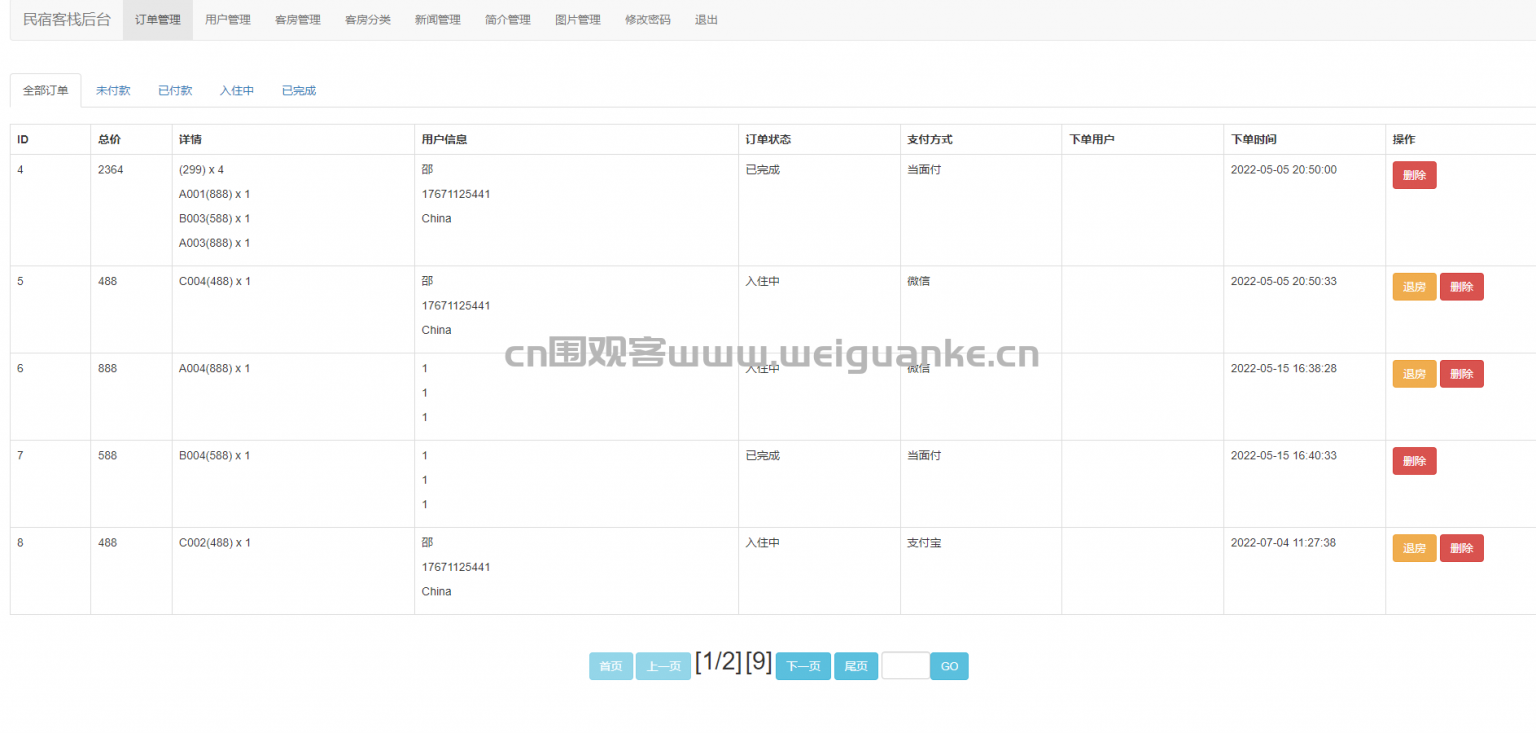Viewport: 1536px width, 733px height.
Task: Go to next page with 下一页
Action: [x=803, y=666]
